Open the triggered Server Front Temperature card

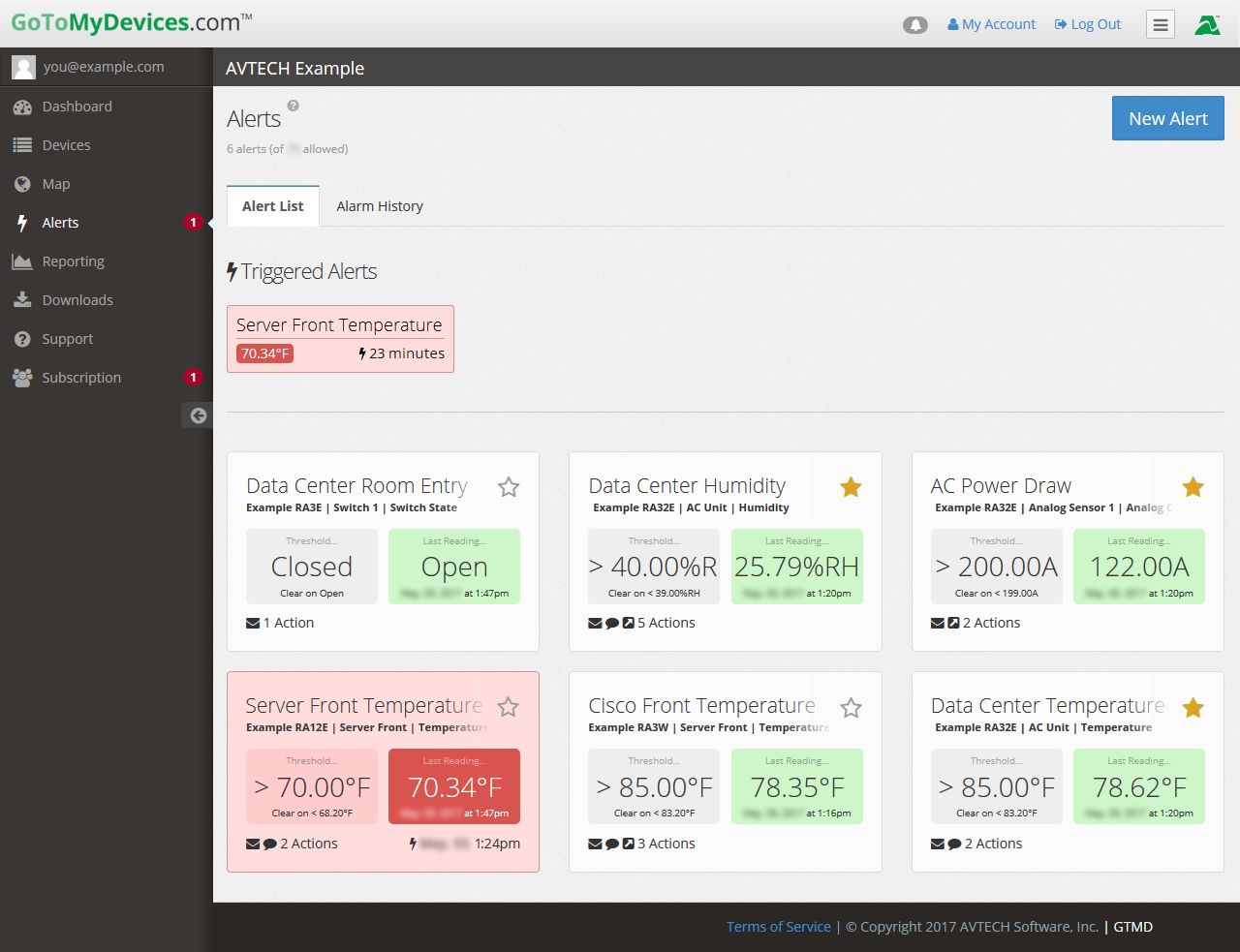pos(339,326)
